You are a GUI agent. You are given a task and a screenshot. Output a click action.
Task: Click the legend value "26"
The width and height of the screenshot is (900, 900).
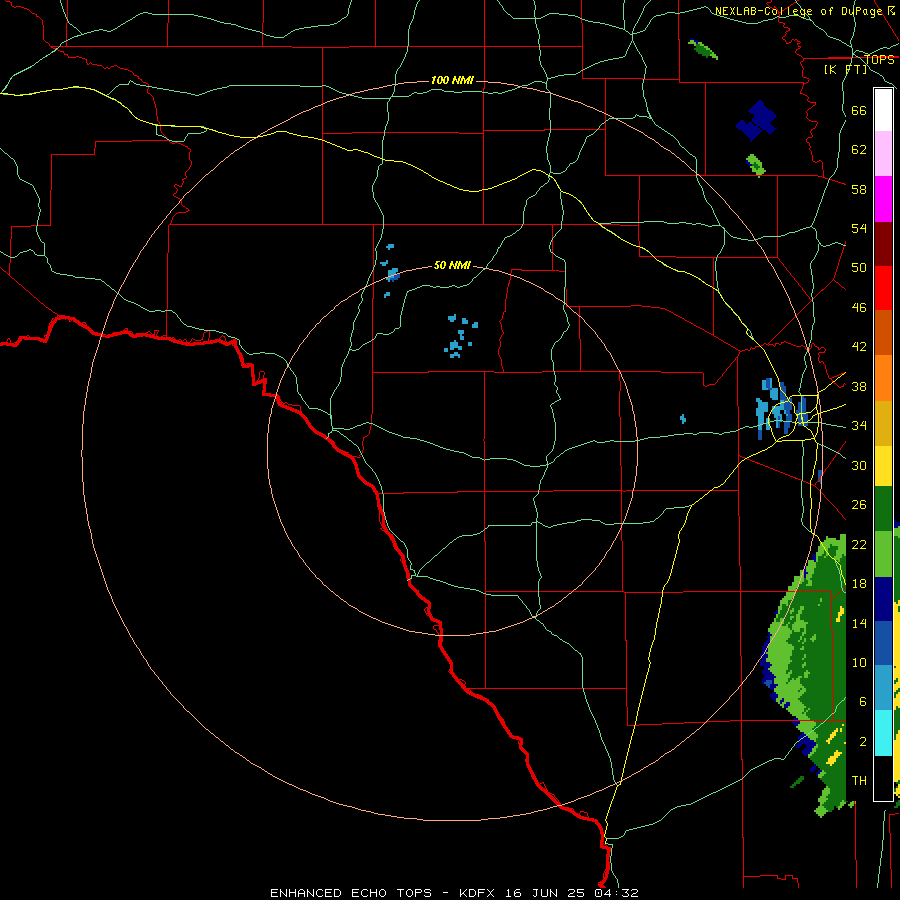(859, 505)
